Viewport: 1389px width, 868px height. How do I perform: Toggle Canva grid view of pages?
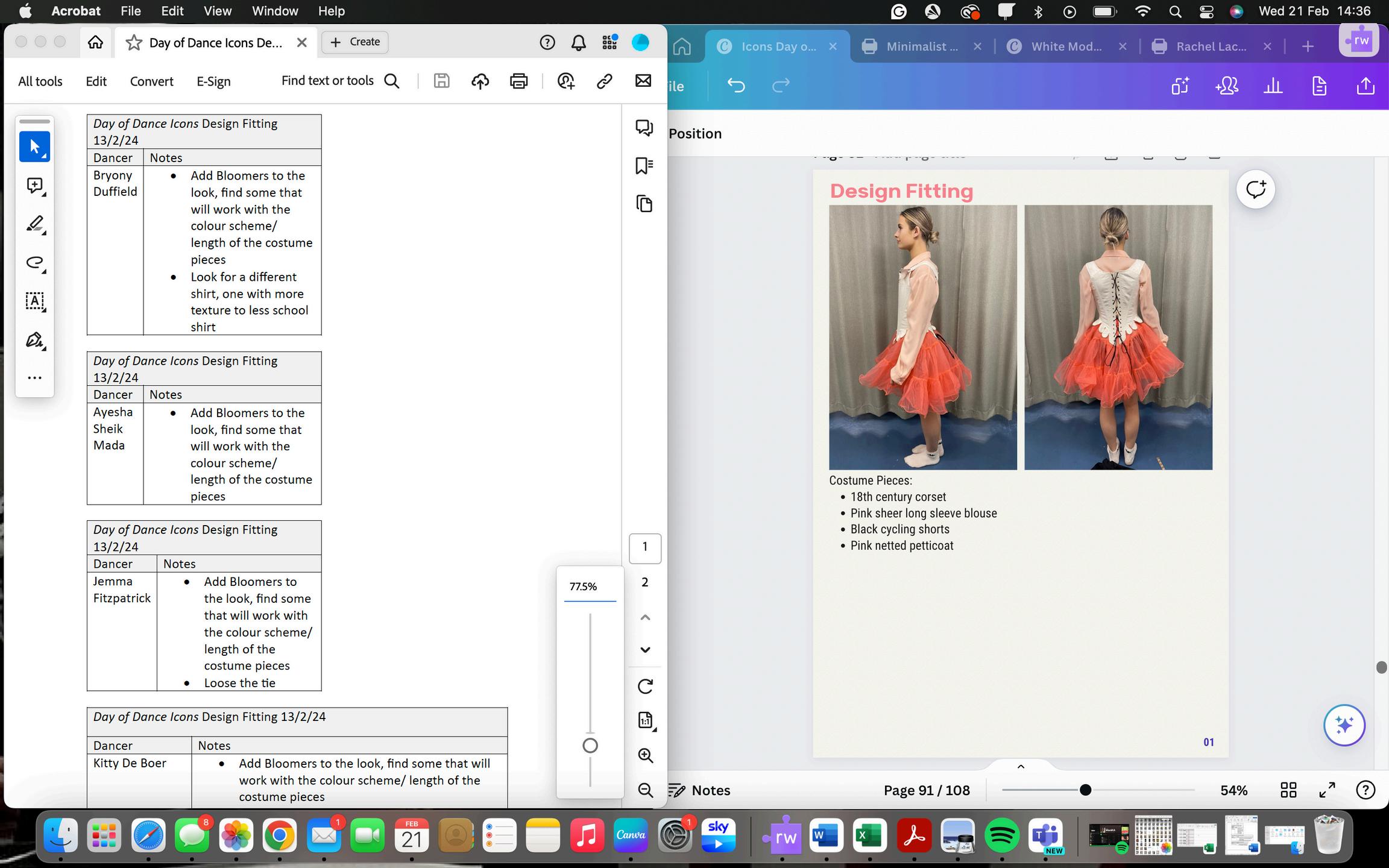click(x=1288, y=790)
